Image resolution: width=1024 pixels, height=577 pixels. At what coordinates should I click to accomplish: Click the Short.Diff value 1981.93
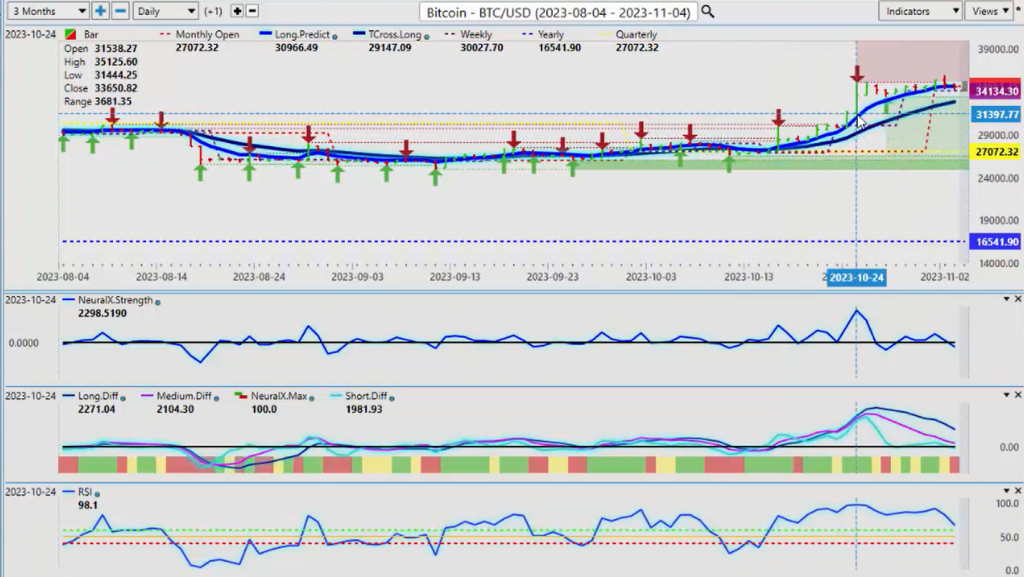click(364, 409)
